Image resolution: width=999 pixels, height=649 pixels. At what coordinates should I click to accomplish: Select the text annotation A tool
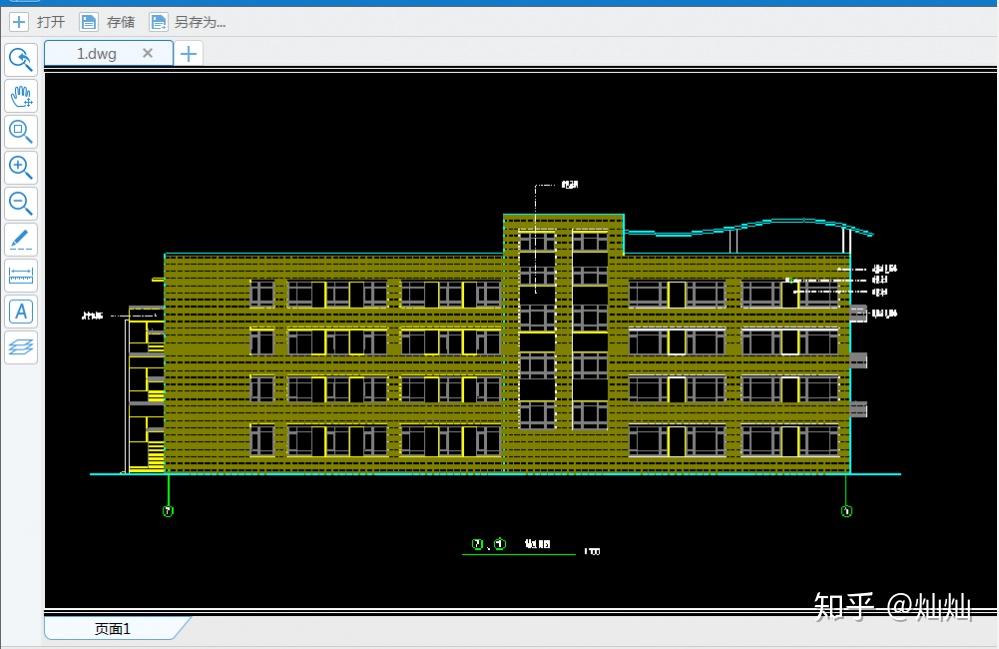coord(21,311)
